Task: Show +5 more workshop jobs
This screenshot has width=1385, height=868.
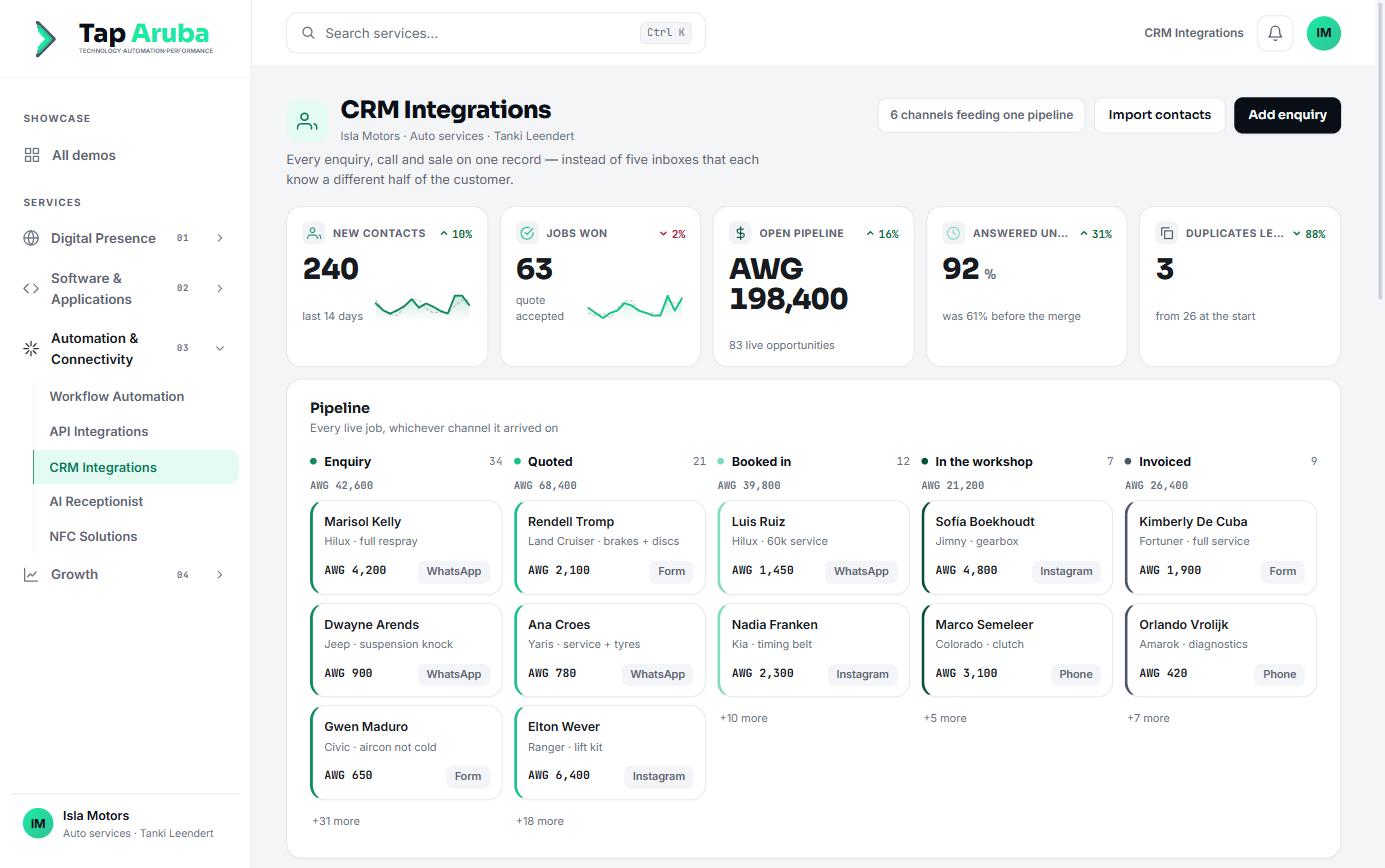Action: point(945,718)
